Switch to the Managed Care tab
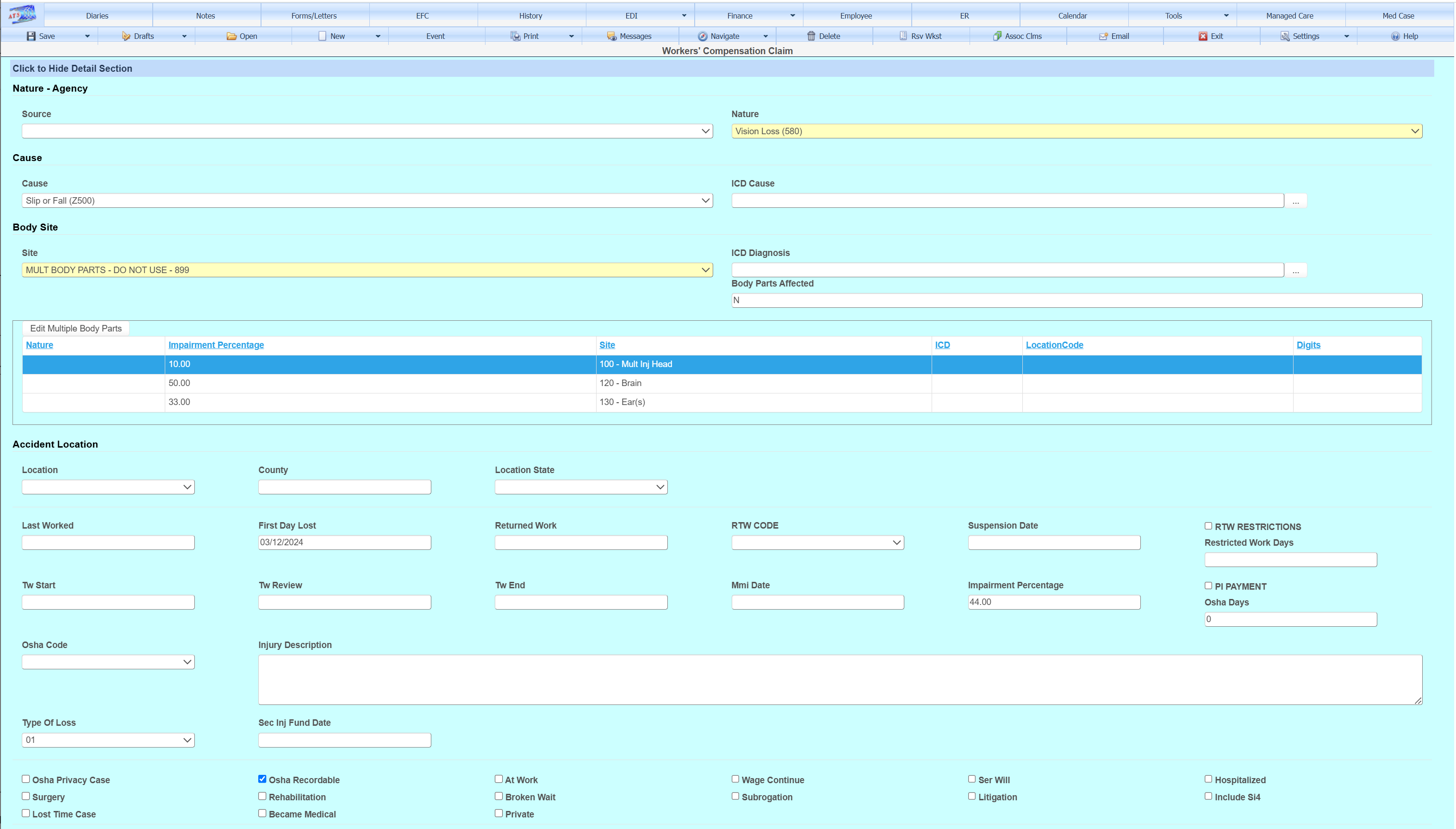 [1289, 15]
